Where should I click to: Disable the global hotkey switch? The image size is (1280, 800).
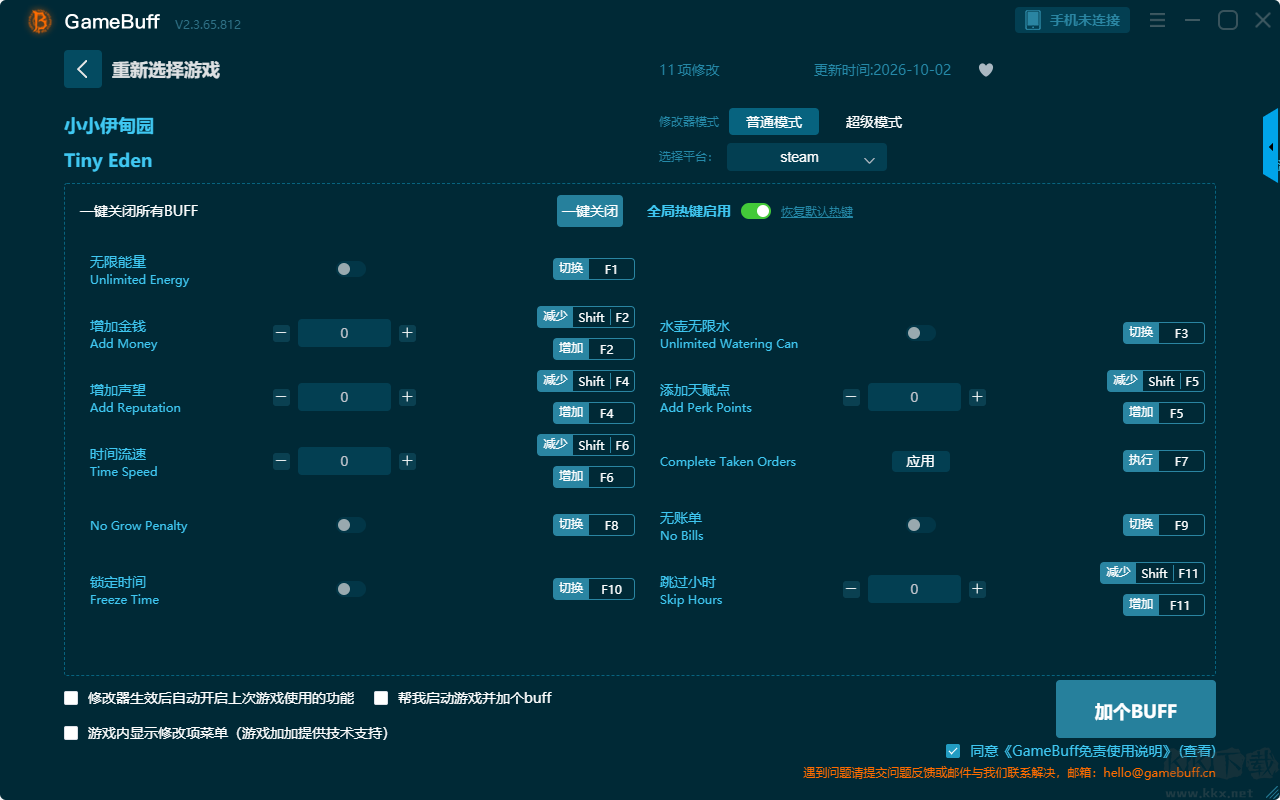pos(756,211)
